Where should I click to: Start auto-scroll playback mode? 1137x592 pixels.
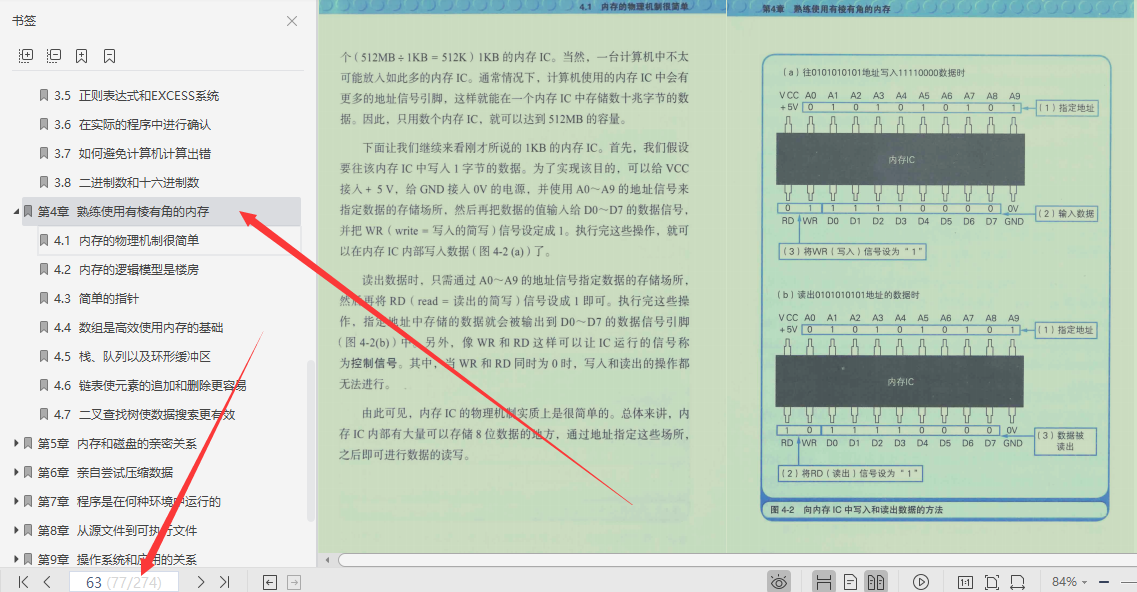tap(921, 580)
